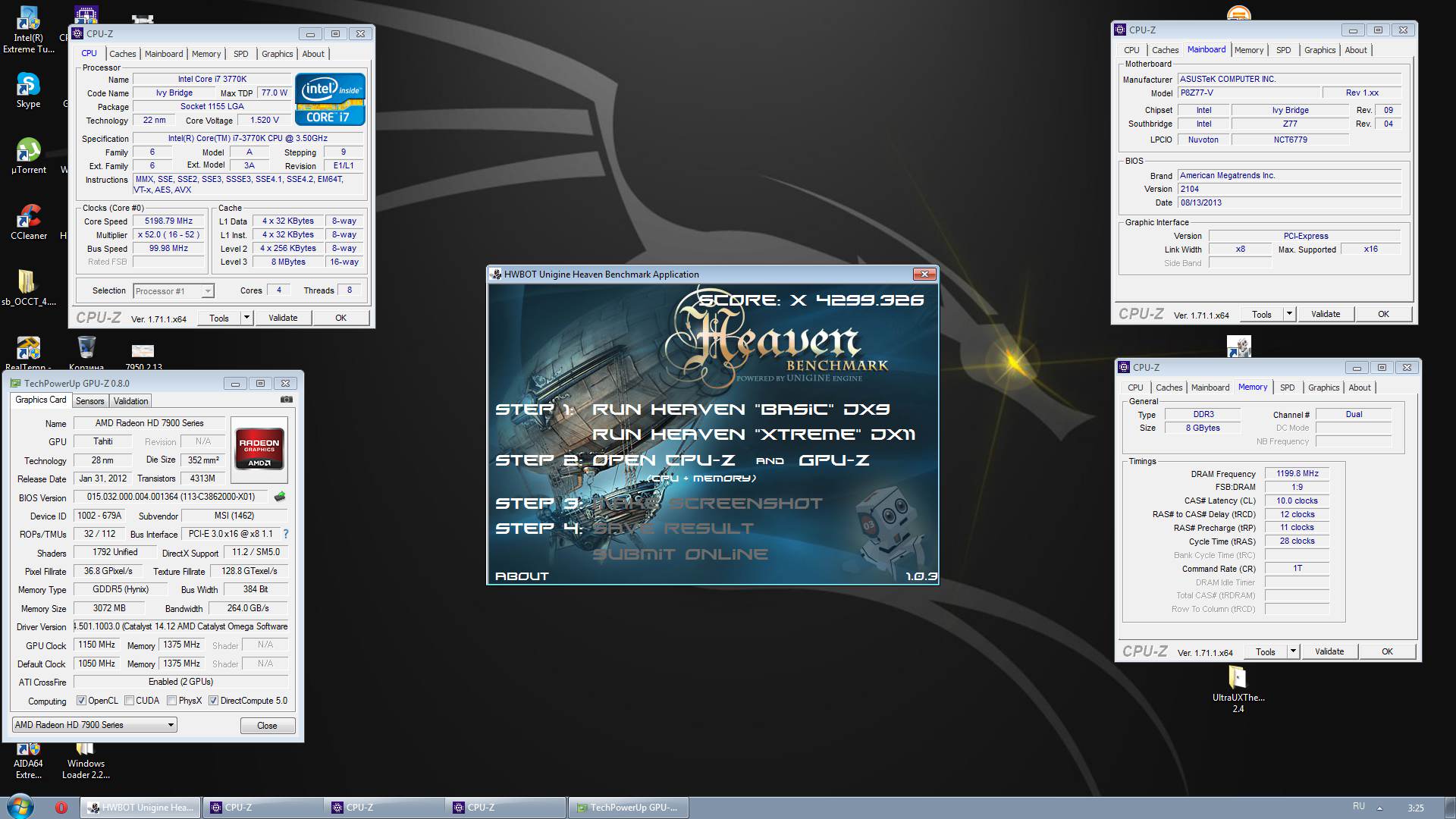Open the Validation tab in GPU-Z
The height and width of the screenshot is (819, 1456).
pos(131,401)
